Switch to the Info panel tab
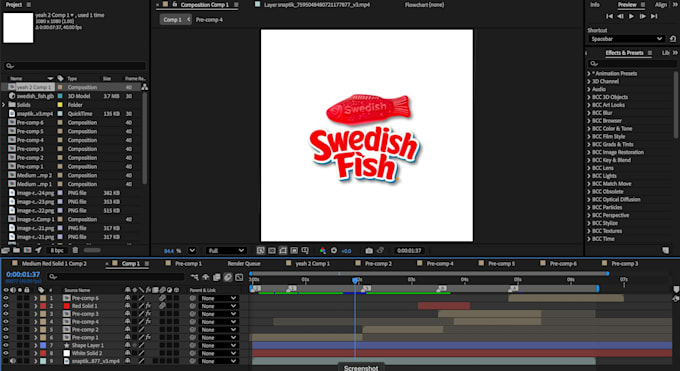 [595, 5]
